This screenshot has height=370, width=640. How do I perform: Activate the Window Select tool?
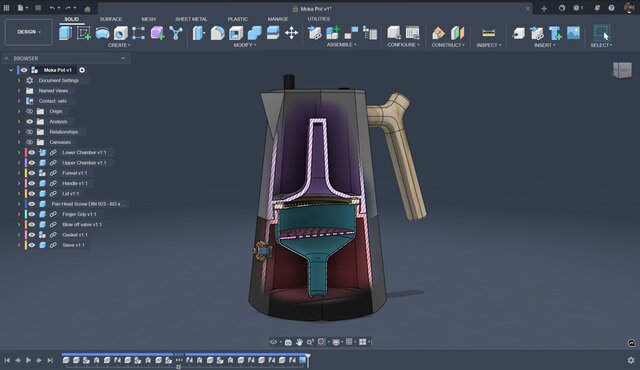coord(601,33)
